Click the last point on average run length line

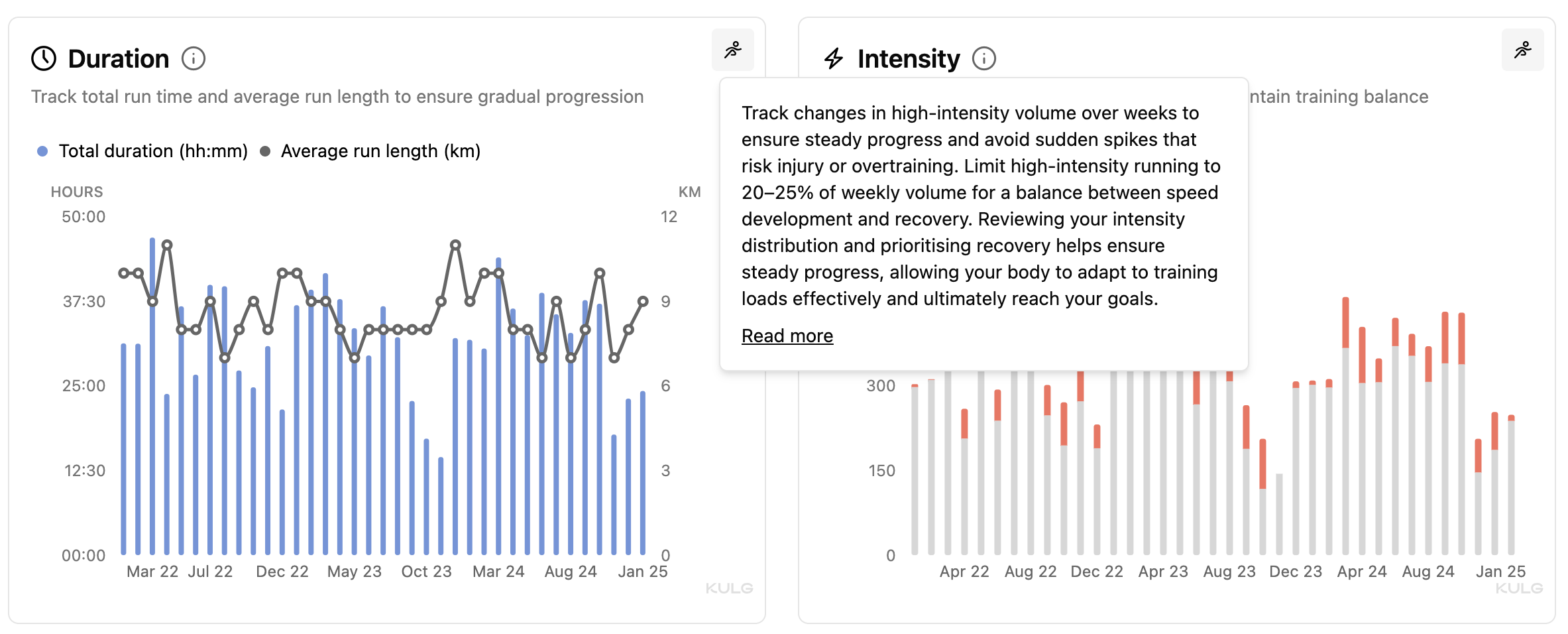(x=643, y=301)
